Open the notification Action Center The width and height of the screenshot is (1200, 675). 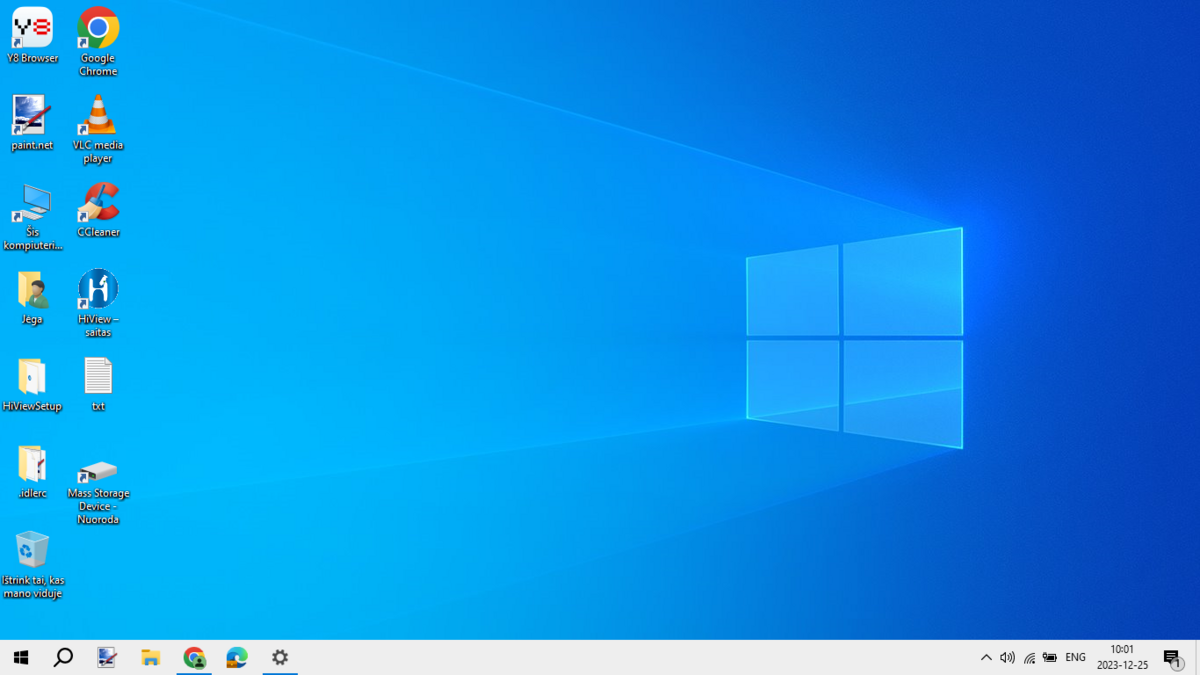pyautogui.click(x=1172, y=657)
